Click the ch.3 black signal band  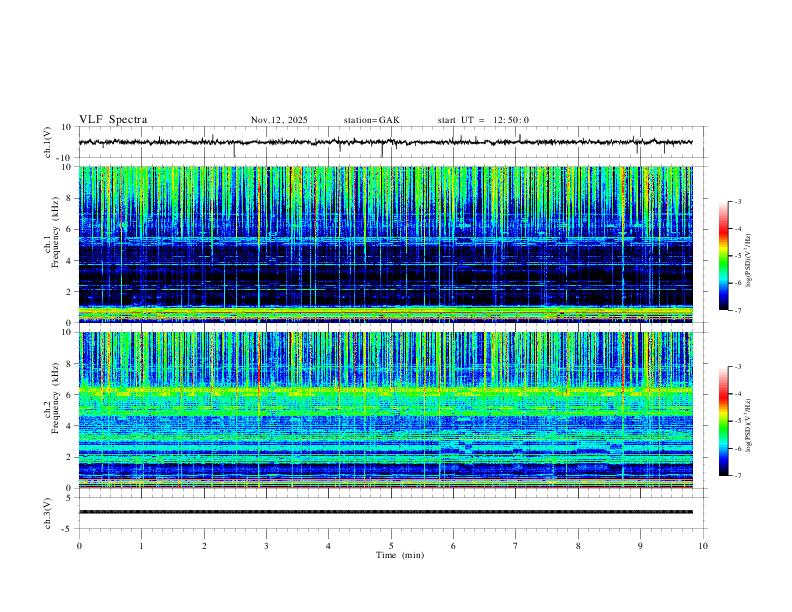[385, 512]
